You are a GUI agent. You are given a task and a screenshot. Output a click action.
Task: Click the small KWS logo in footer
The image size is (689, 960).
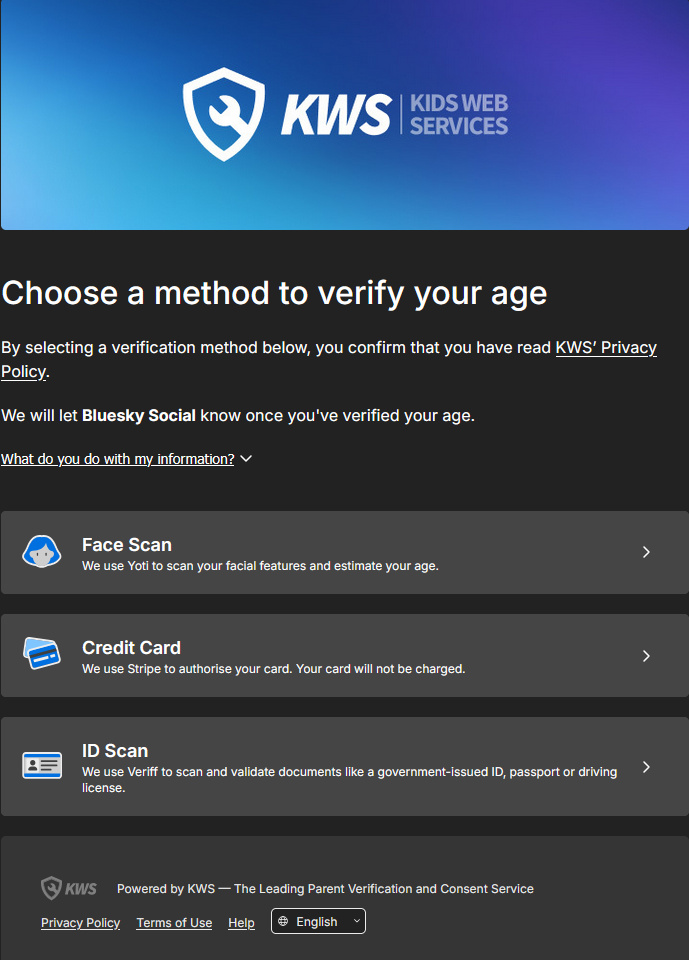[x=69, y=888]
